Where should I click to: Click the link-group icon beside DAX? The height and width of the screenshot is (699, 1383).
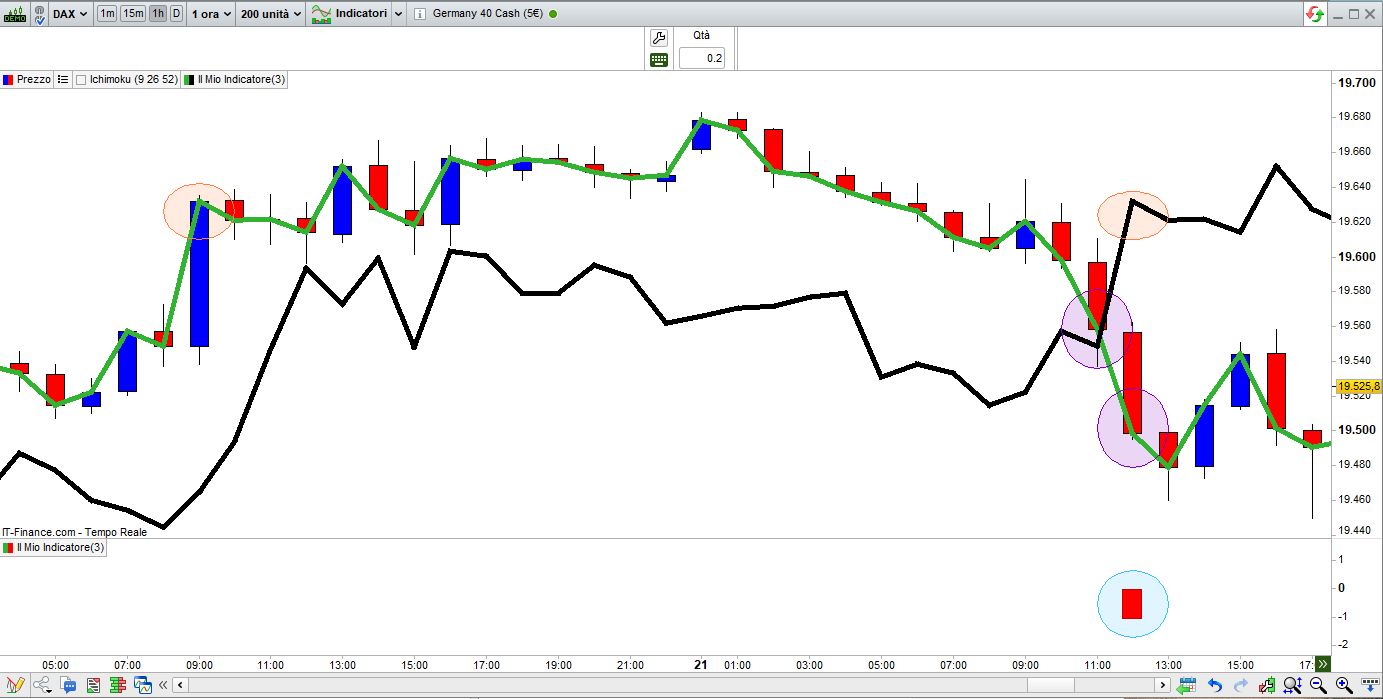tap(39, 14)
